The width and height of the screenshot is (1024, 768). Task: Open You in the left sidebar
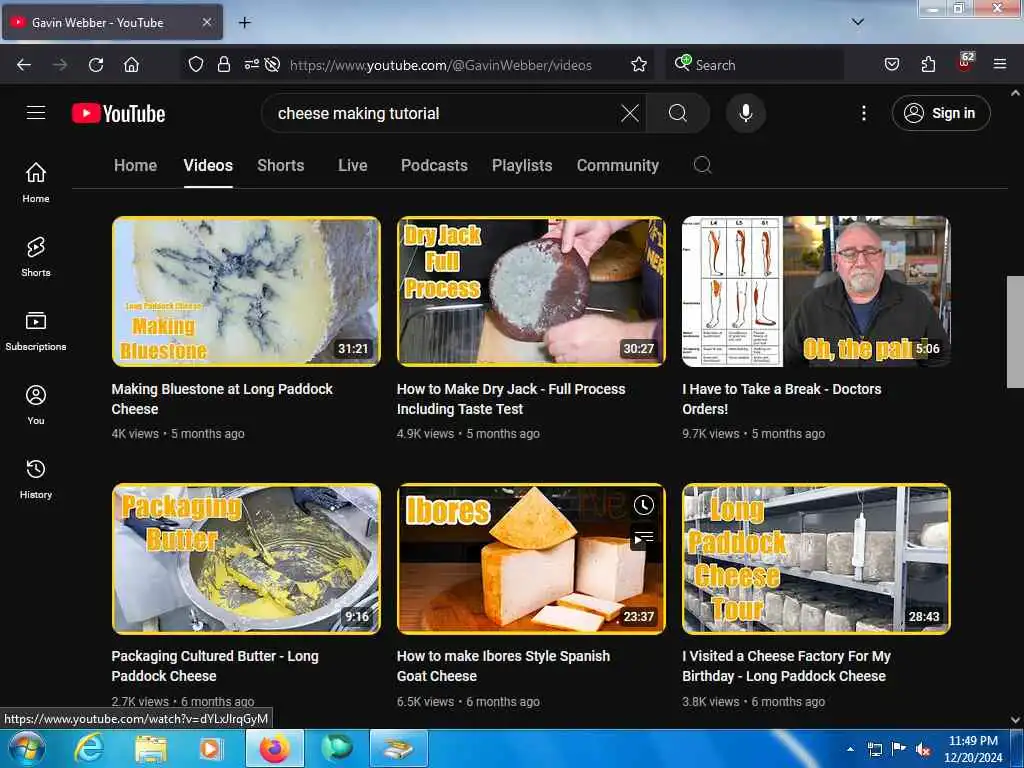[36, 405]
